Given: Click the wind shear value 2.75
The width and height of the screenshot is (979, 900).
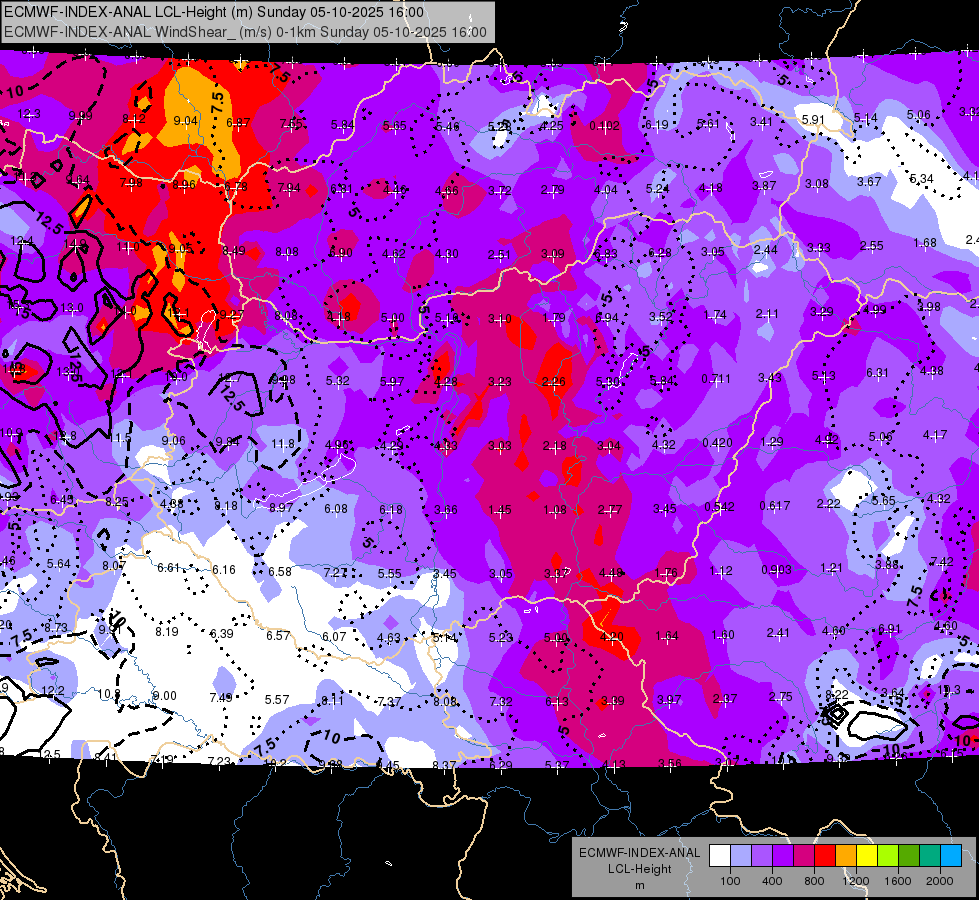Looking at the screenshot, I should click(780, 697).
